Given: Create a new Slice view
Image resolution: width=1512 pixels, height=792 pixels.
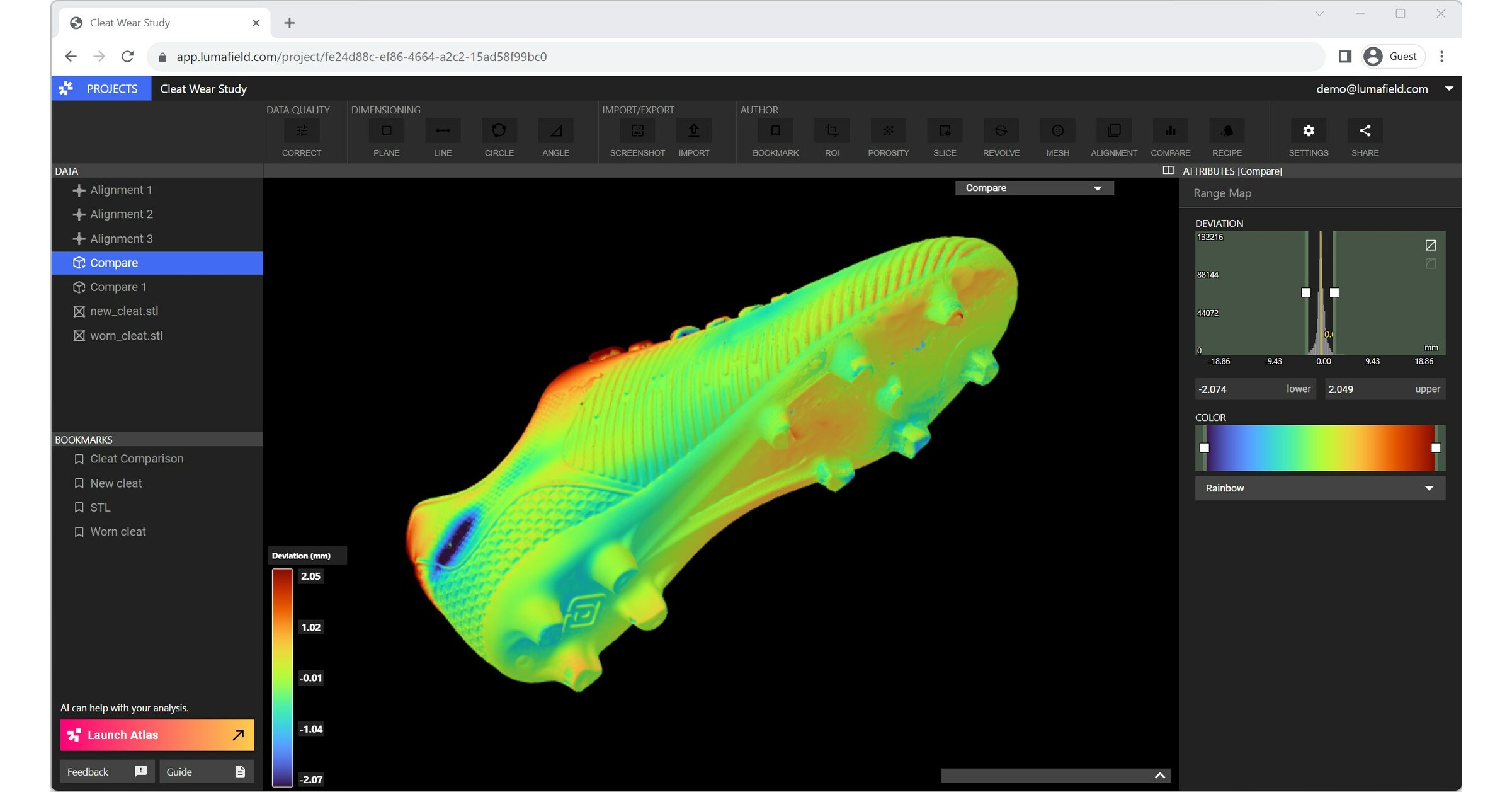Looking at the screenshot, I should point(944,130).
